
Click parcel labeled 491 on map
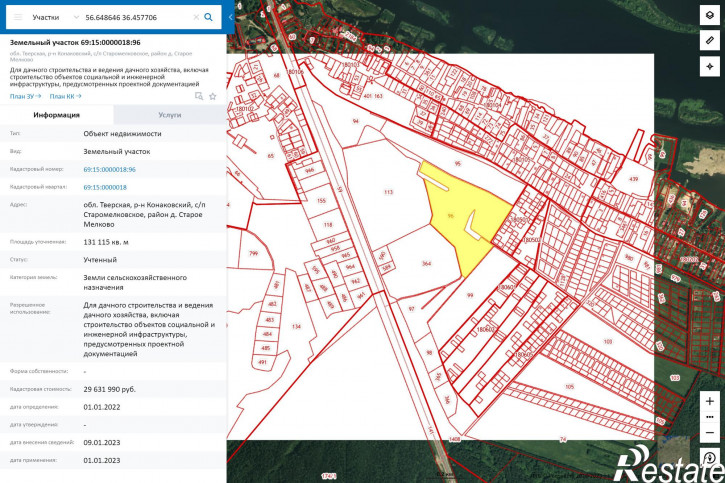coord(263,362)
